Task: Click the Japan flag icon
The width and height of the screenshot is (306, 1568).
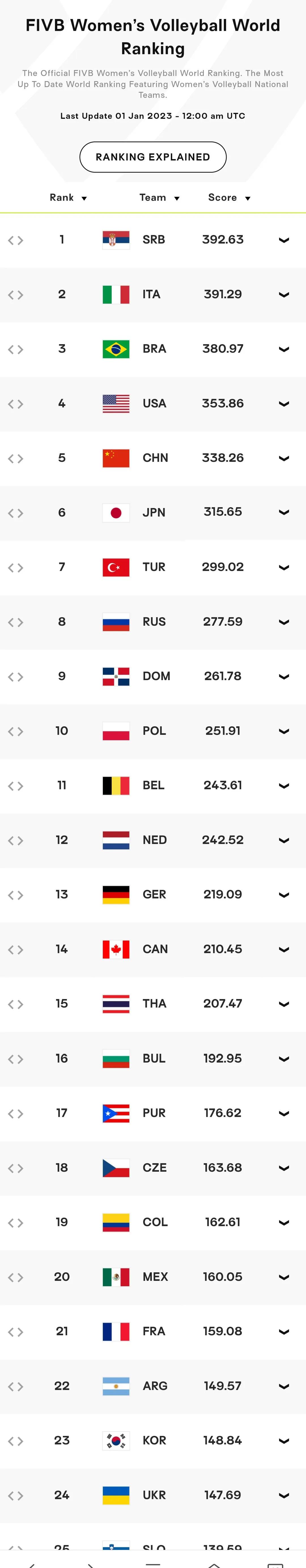Action: click(116, 513)
